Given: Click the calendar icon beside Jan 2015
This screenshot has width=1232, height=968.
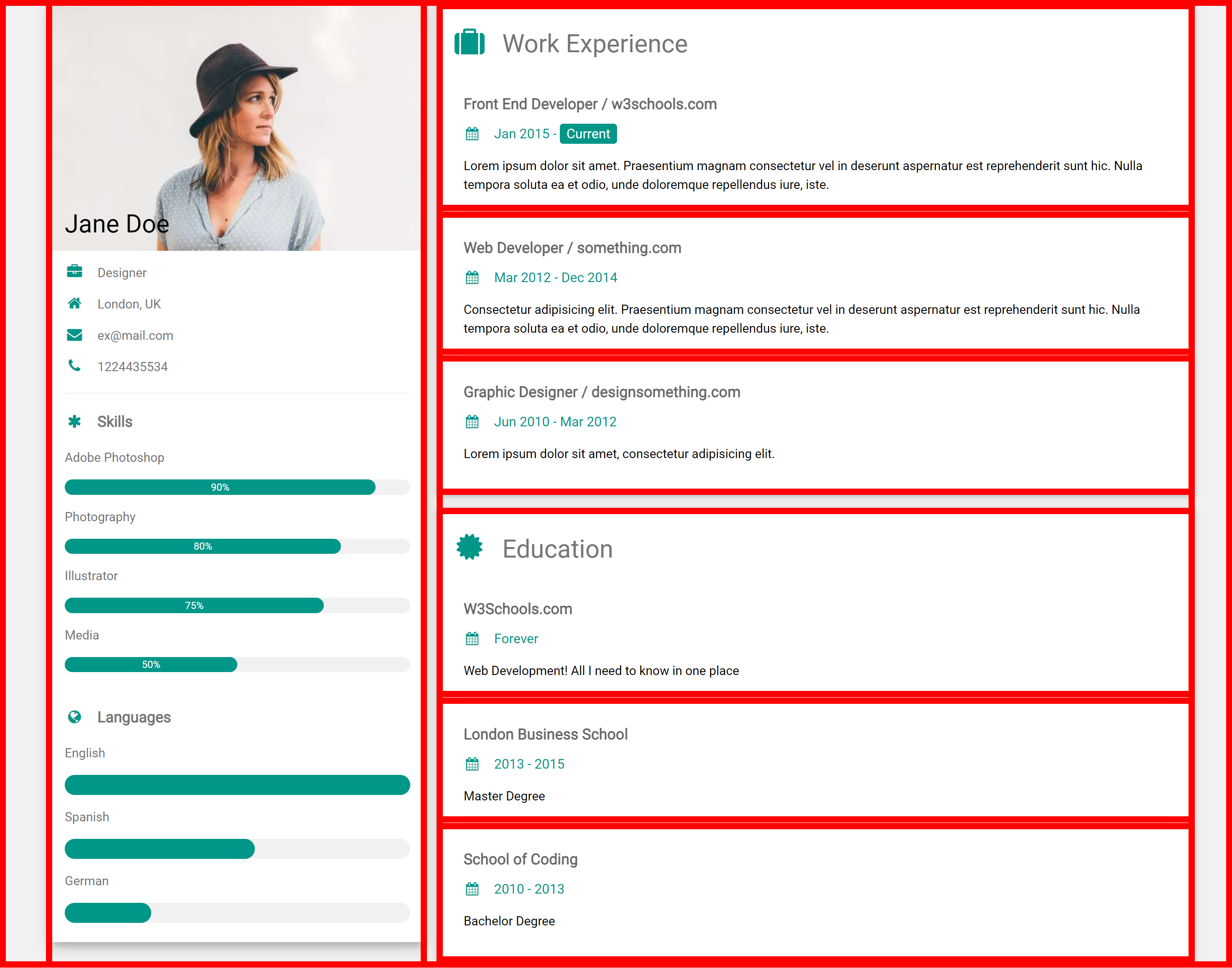Looking at the screenshot, I should [x=472, y=134].
